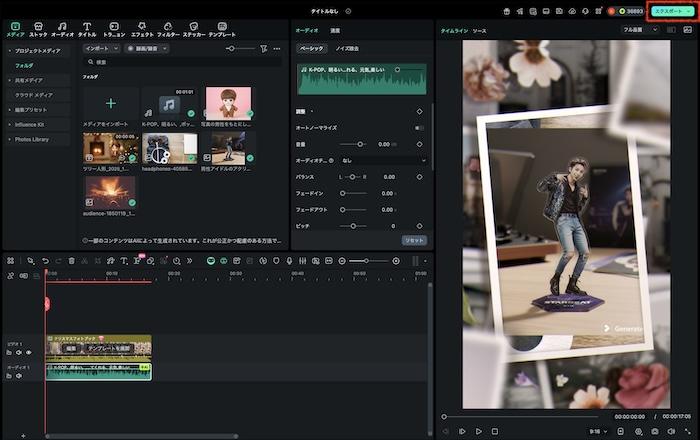Select the タイトル (Titles) icon

pos(87,28)
